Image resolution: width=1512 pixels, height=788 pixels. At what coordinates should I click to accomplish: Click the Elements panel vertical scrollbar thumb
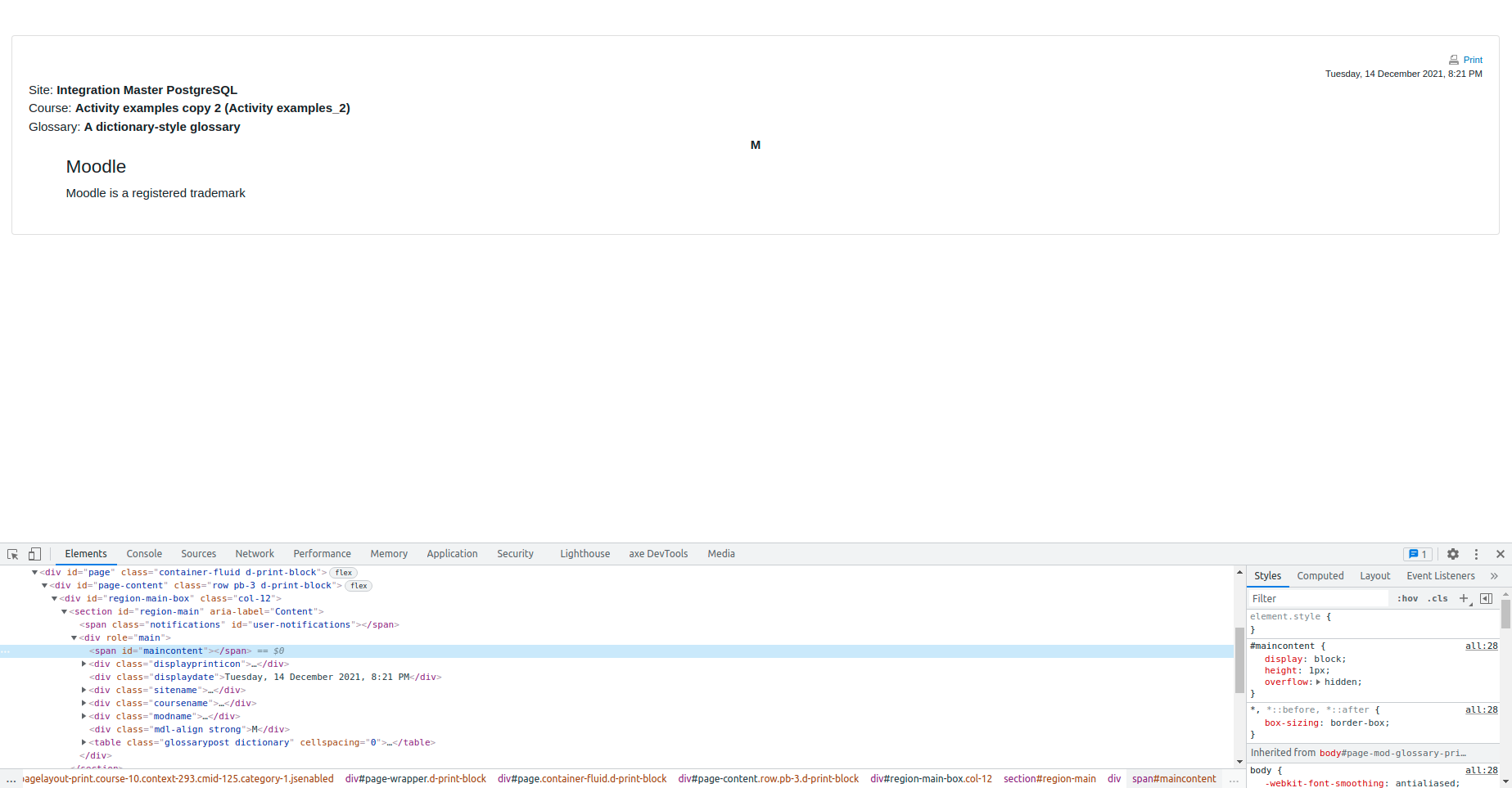1239,660
